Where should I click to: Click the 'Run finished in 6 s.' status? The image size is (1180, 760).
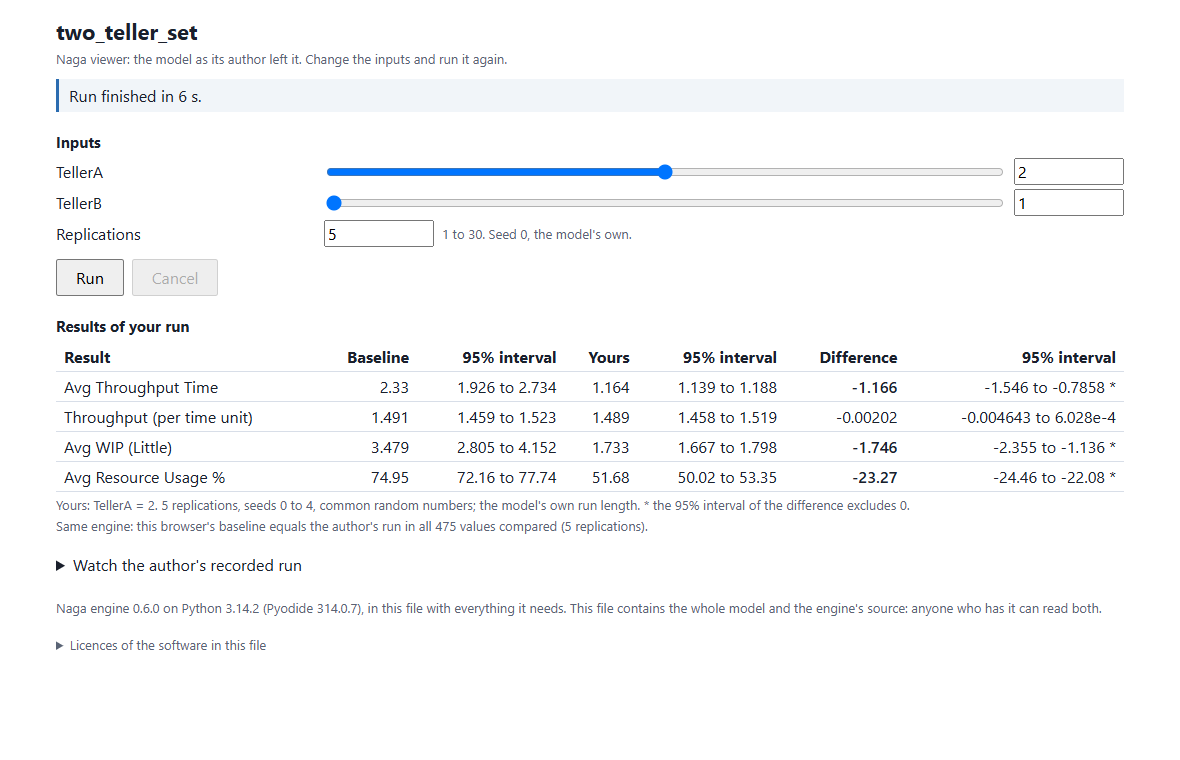coord(590,96)
